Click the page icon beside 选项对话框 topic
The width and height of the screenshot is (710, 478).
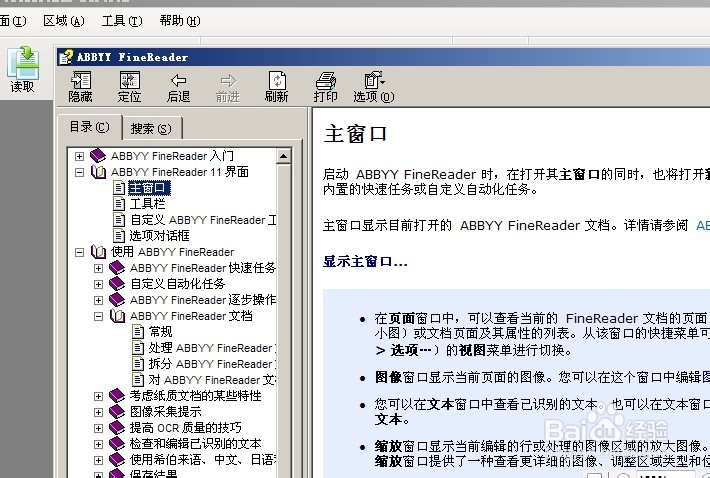119,236
